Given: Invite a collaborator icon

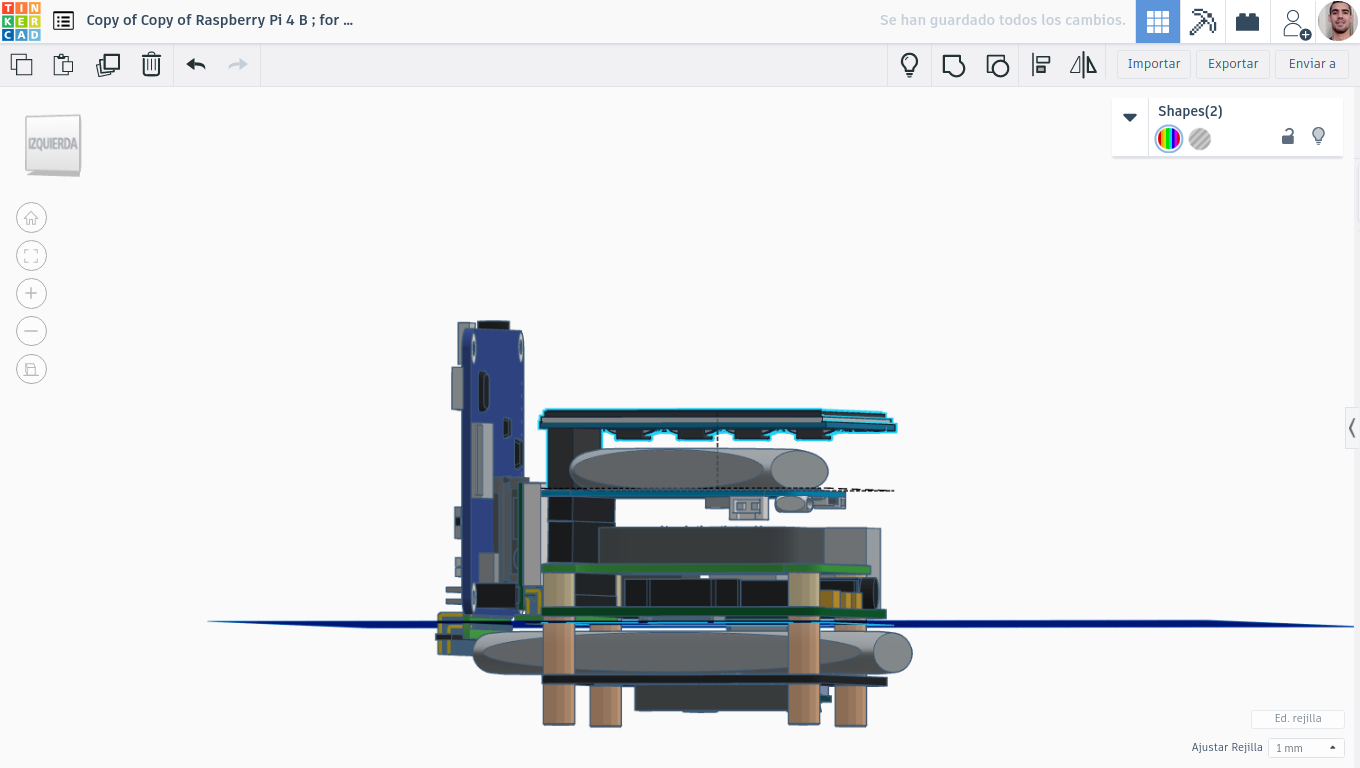Looking at the screenshot, I should 1296,22.
